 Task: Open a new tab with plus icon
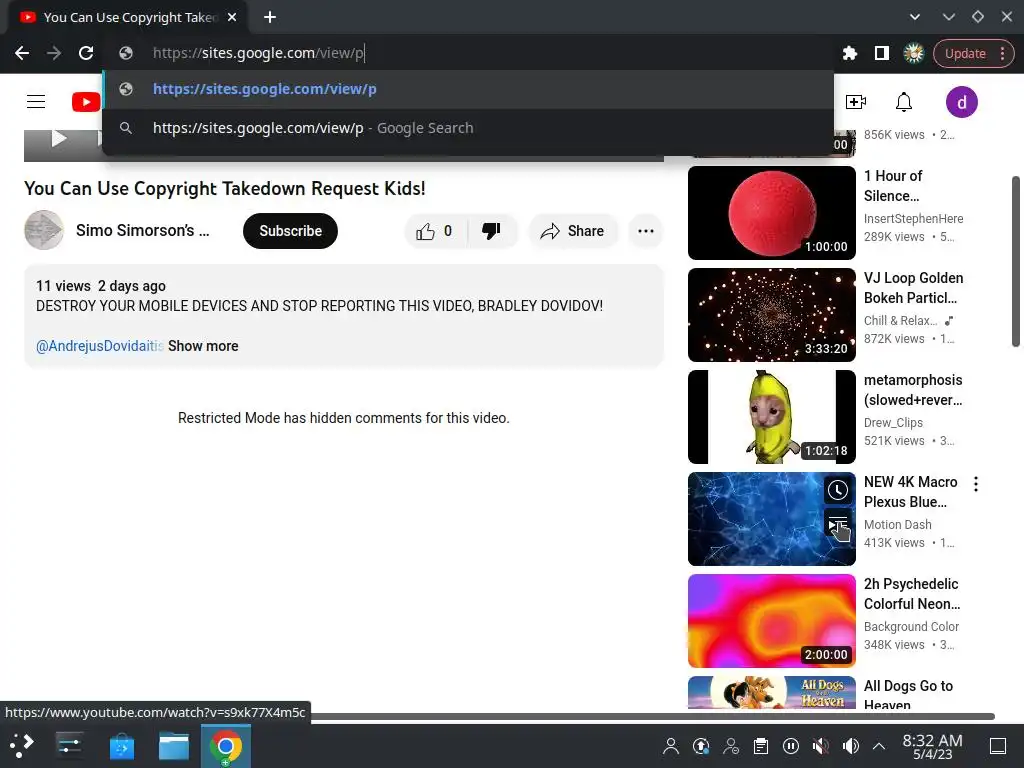click(x=270, y=17)
